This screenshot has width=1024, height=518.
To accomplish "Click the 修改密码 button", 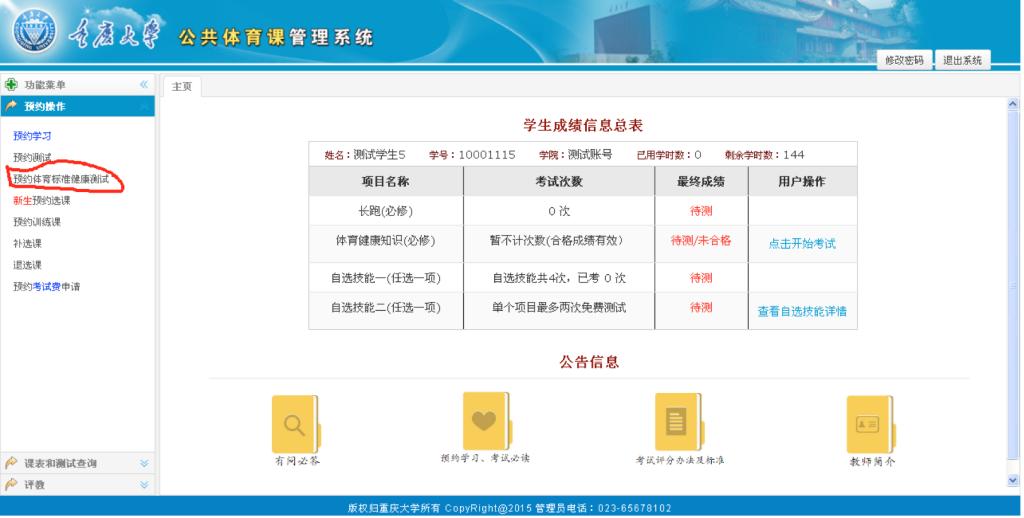I will pos(904,60).
